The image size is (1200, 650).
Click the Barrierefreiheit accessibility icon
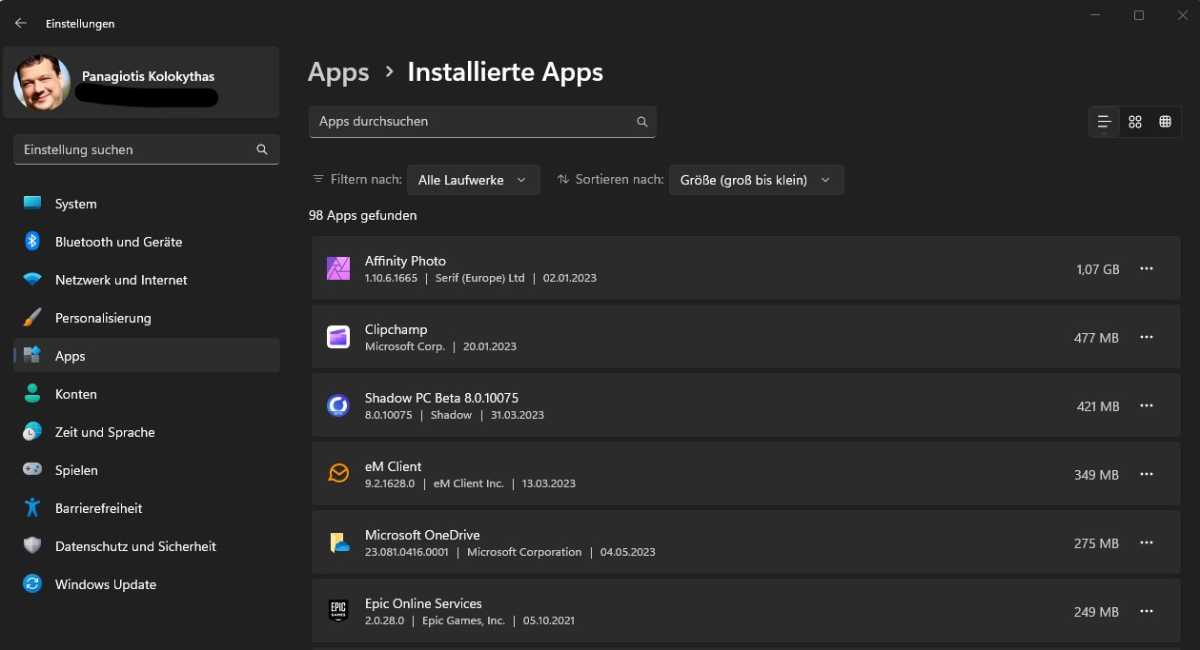click(x=32, y=507)
